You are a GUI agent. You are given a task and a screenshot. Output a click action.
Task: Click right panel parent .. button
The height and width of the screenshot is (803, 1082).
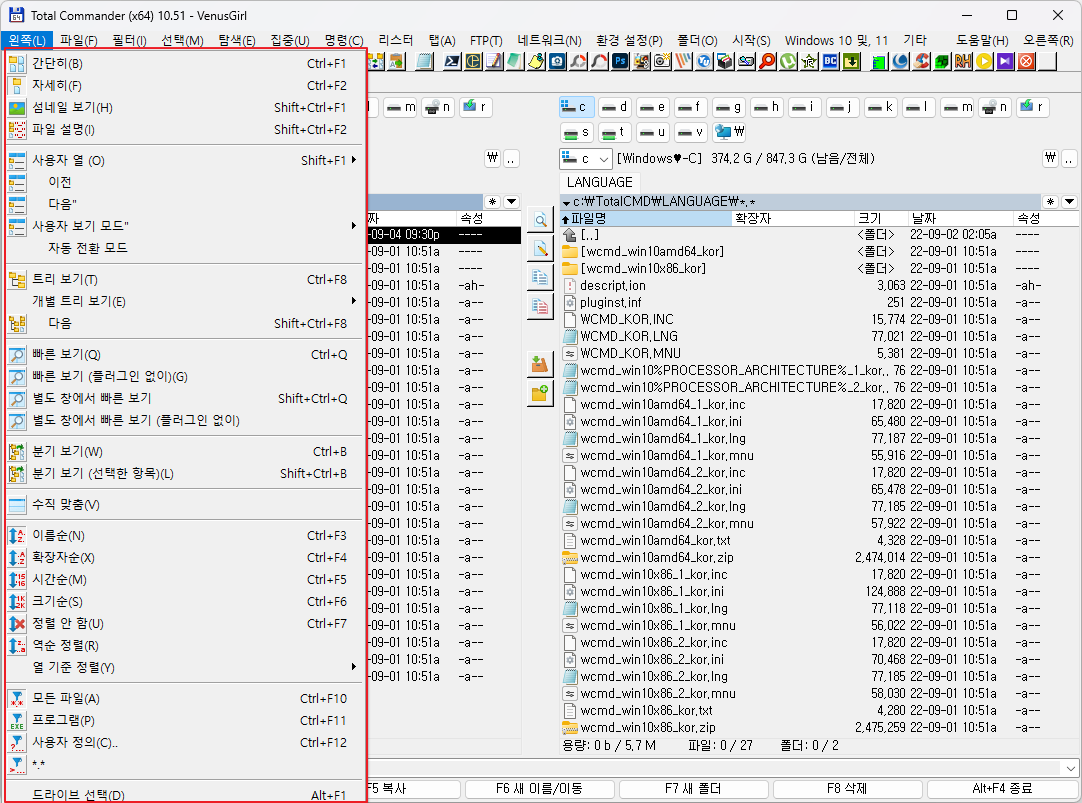click(x=1069, y=159)
